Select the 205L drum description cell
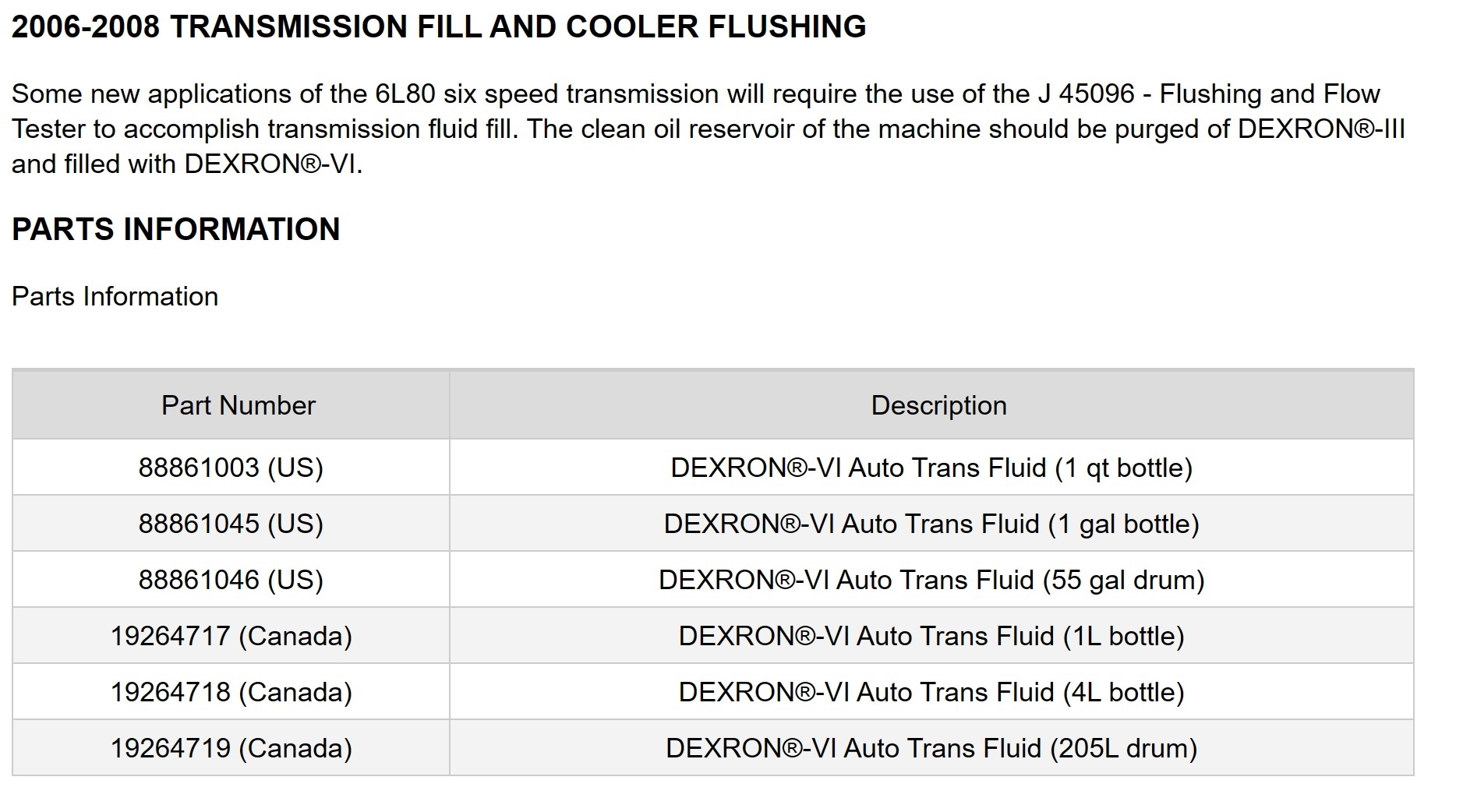Viewport: 1463px width, 812px height. coord(931,748)
